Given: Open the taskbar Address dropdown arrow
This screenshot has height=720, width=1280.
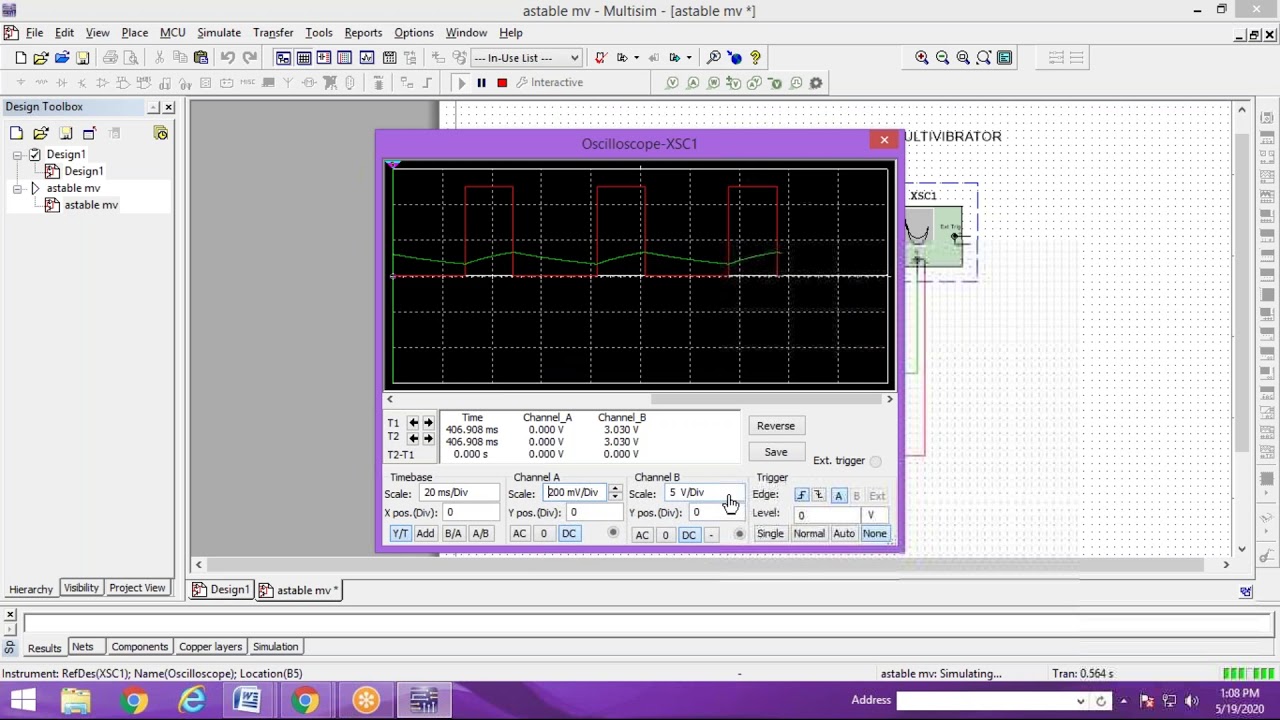Looking at the screenshot, I should coord(1080,701).
